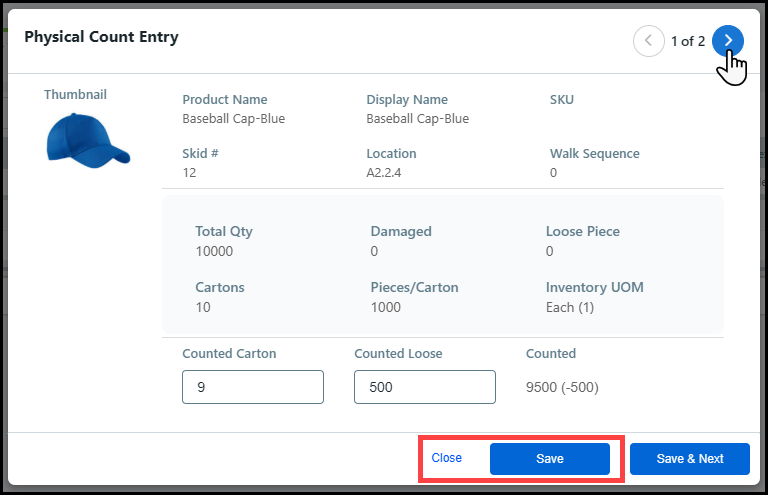Click the SKU field label

coord(562,100)
